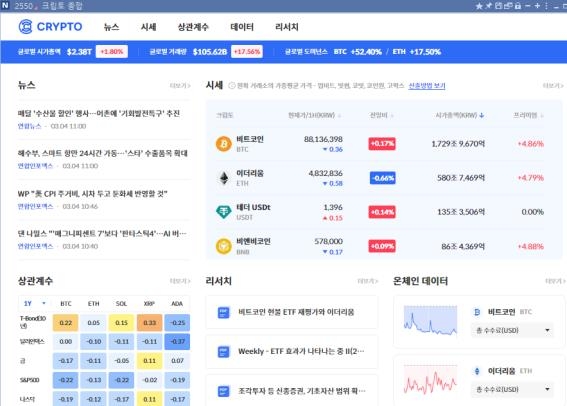Click the duplicate window icon in title bar

(508, 6)
